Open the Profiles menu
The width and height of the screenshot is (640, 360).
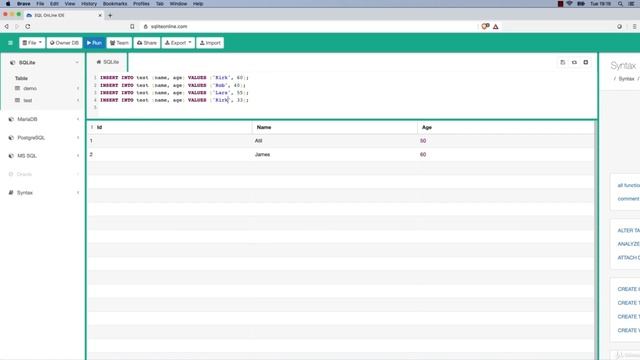[141, 4]
